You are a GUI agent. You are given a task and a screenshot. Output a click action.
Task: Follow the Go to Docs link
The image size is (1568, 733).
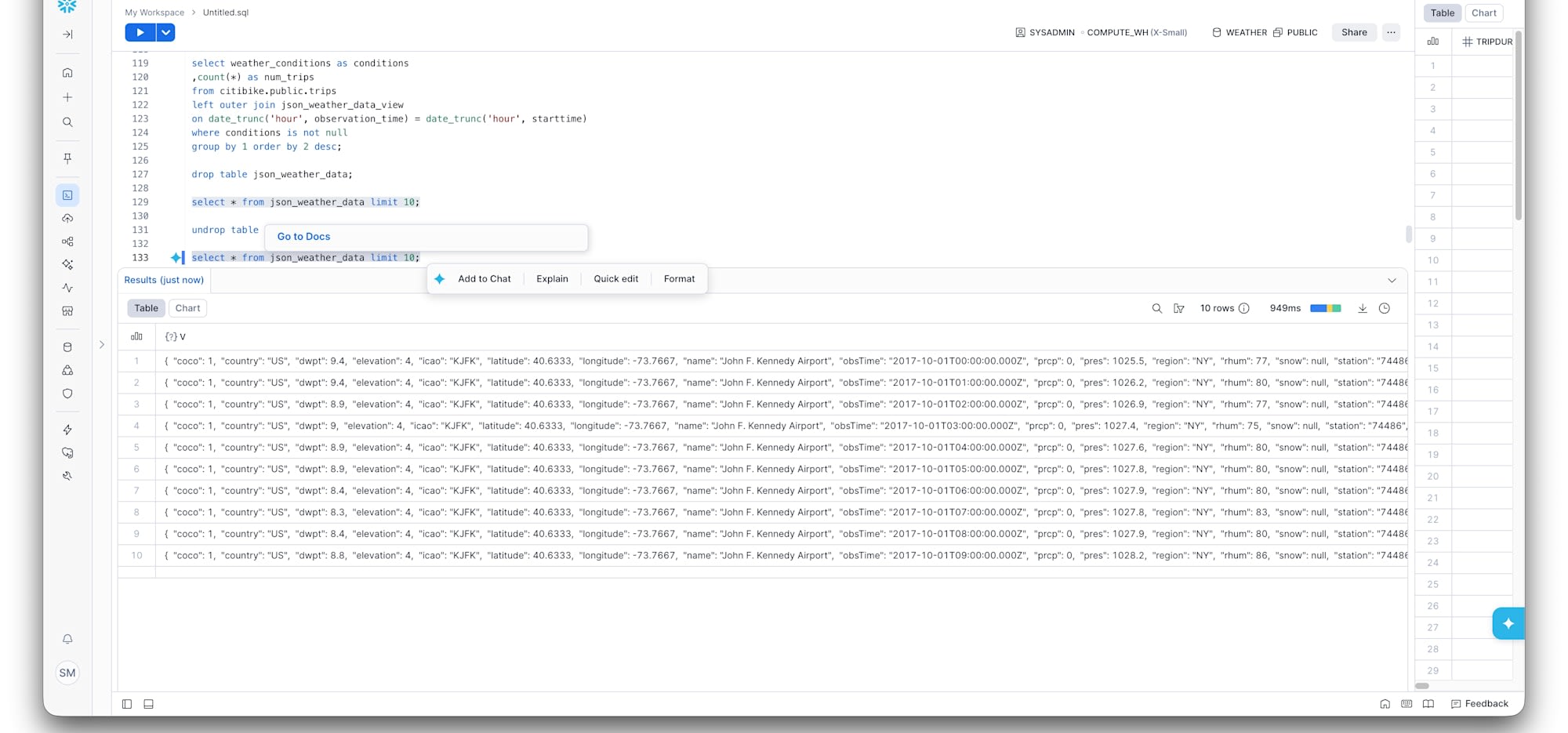[x=303, y=236]
